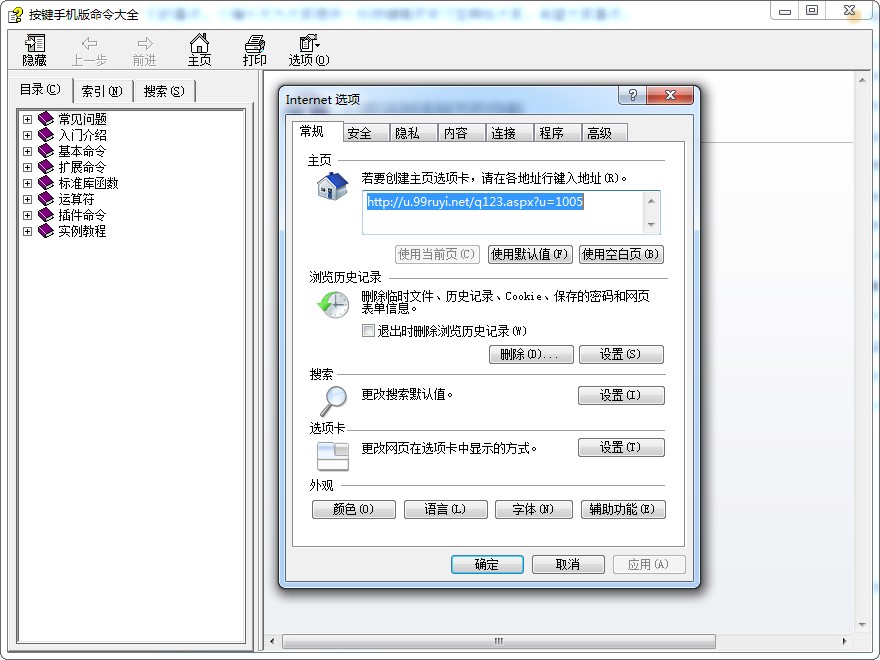The image size is (880, 660).
Task: Open 语言(L) settings
Action: 446,509
